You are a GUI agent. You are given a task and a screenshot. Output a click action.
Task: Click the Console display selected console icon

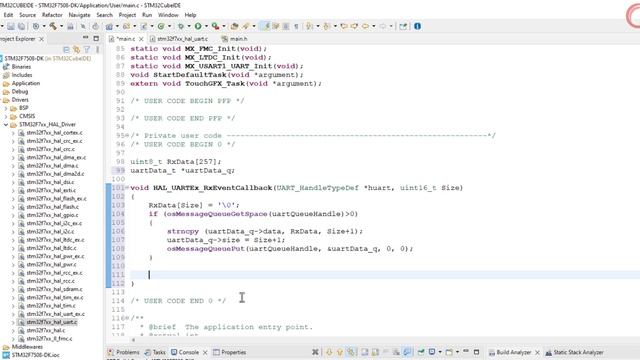point(431,352)
